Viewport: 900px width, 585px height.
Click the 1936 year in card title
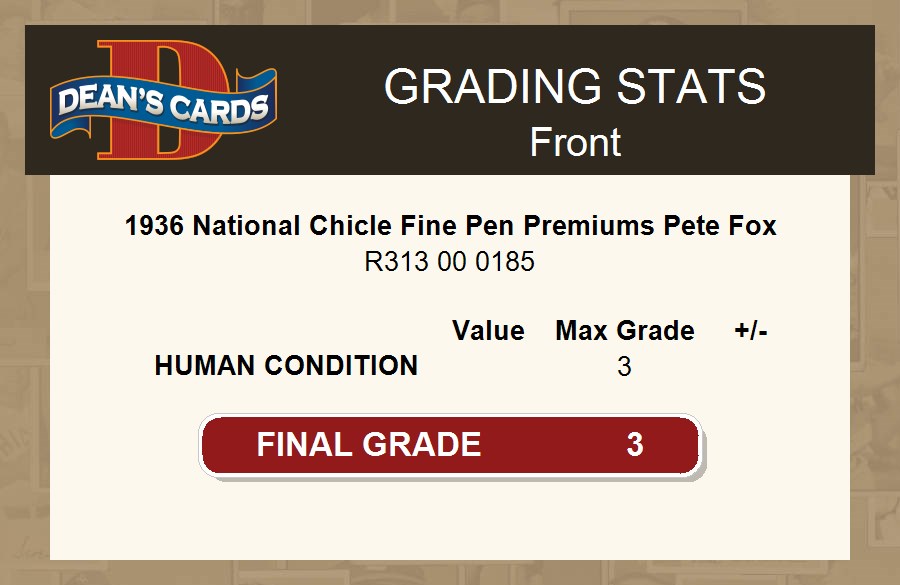[x=154, y=226]
